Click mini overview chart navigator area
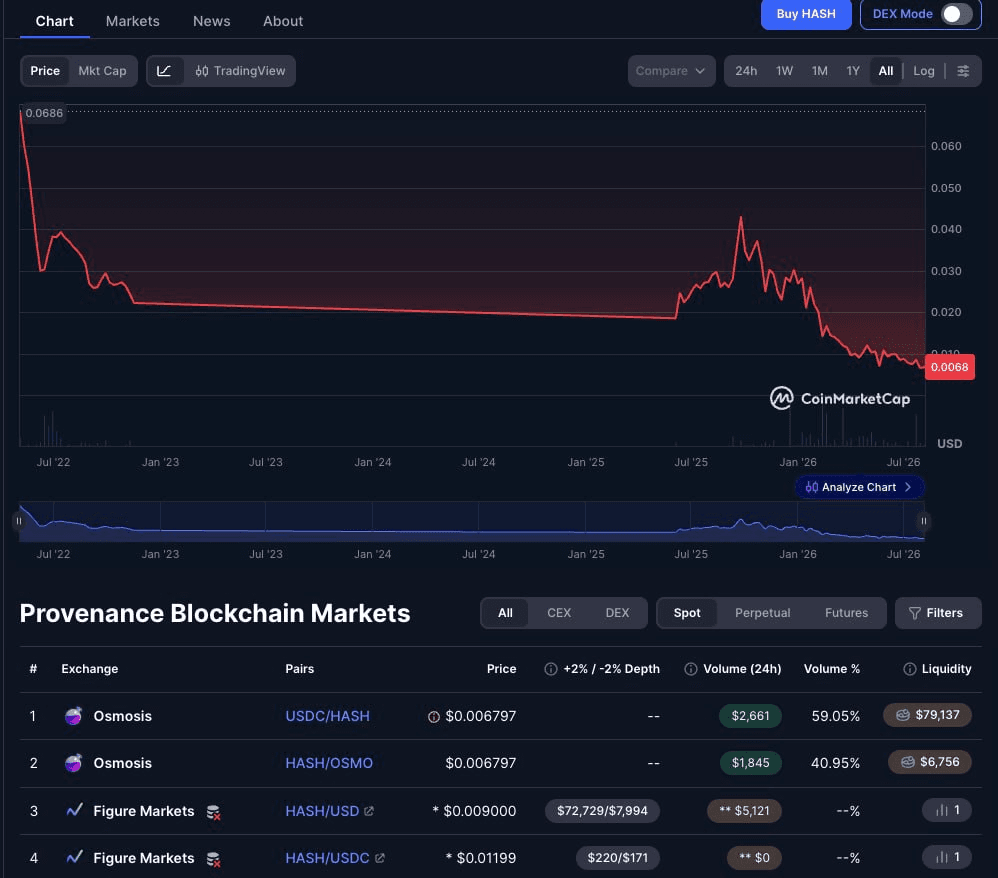The image size is (998, 878). pyautogui.click(x=472, y=521)
